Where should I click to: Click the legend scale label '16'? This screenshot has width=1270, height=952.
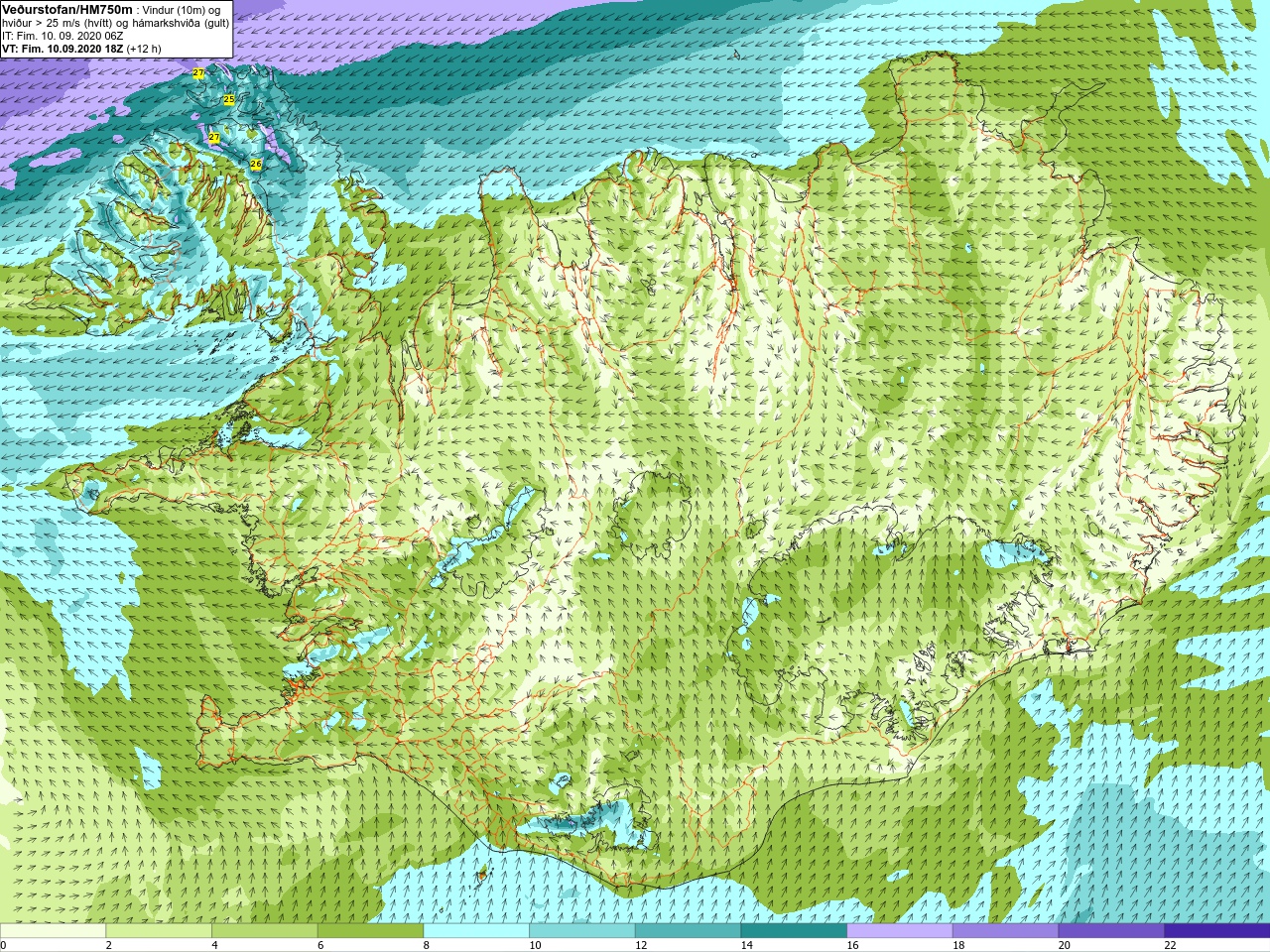(852, 945)
